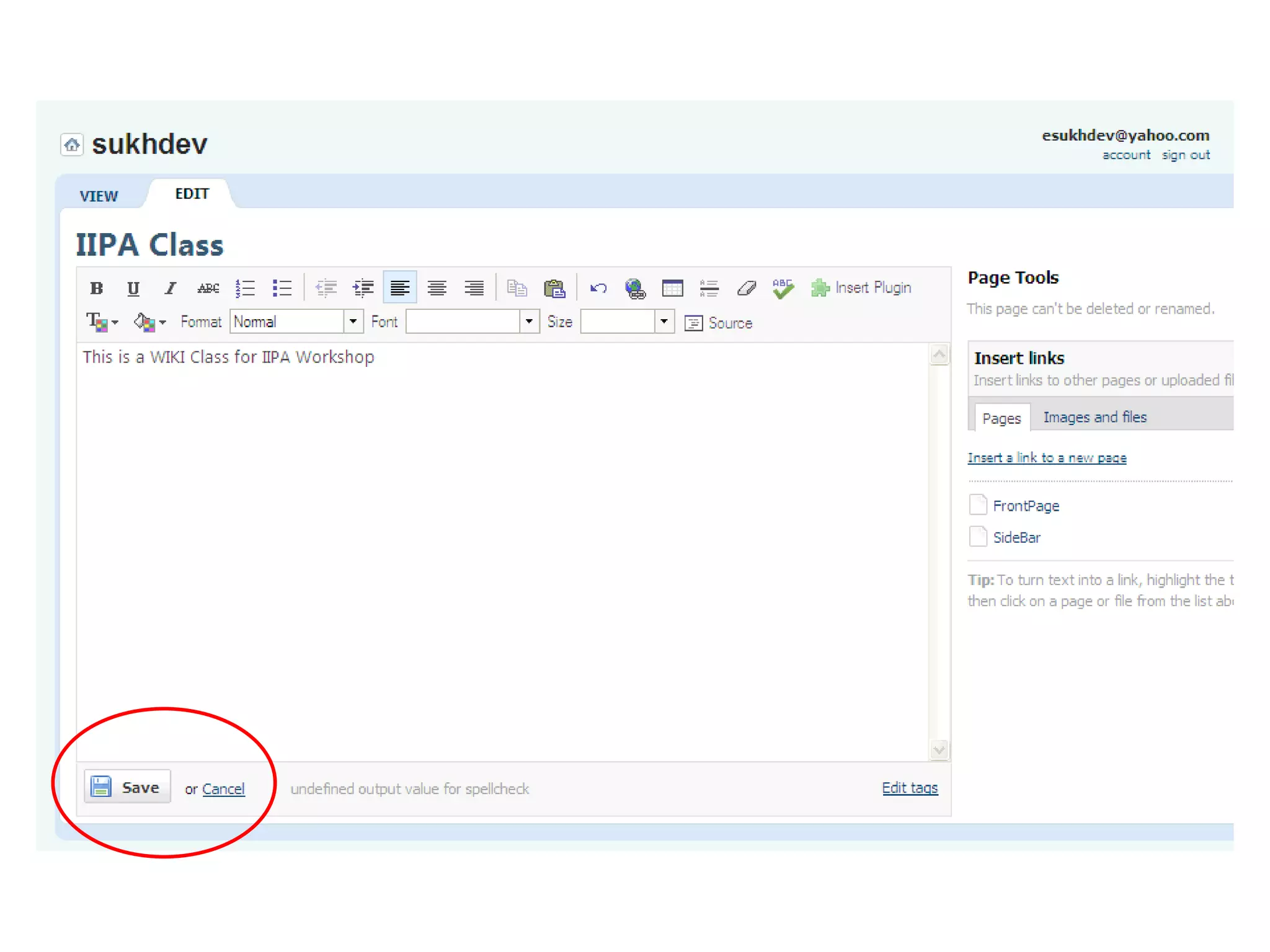The width and height of the screenshot is (1270, 952).
Task: Click the insert link globe icon
Action: [x=635, y=288]
